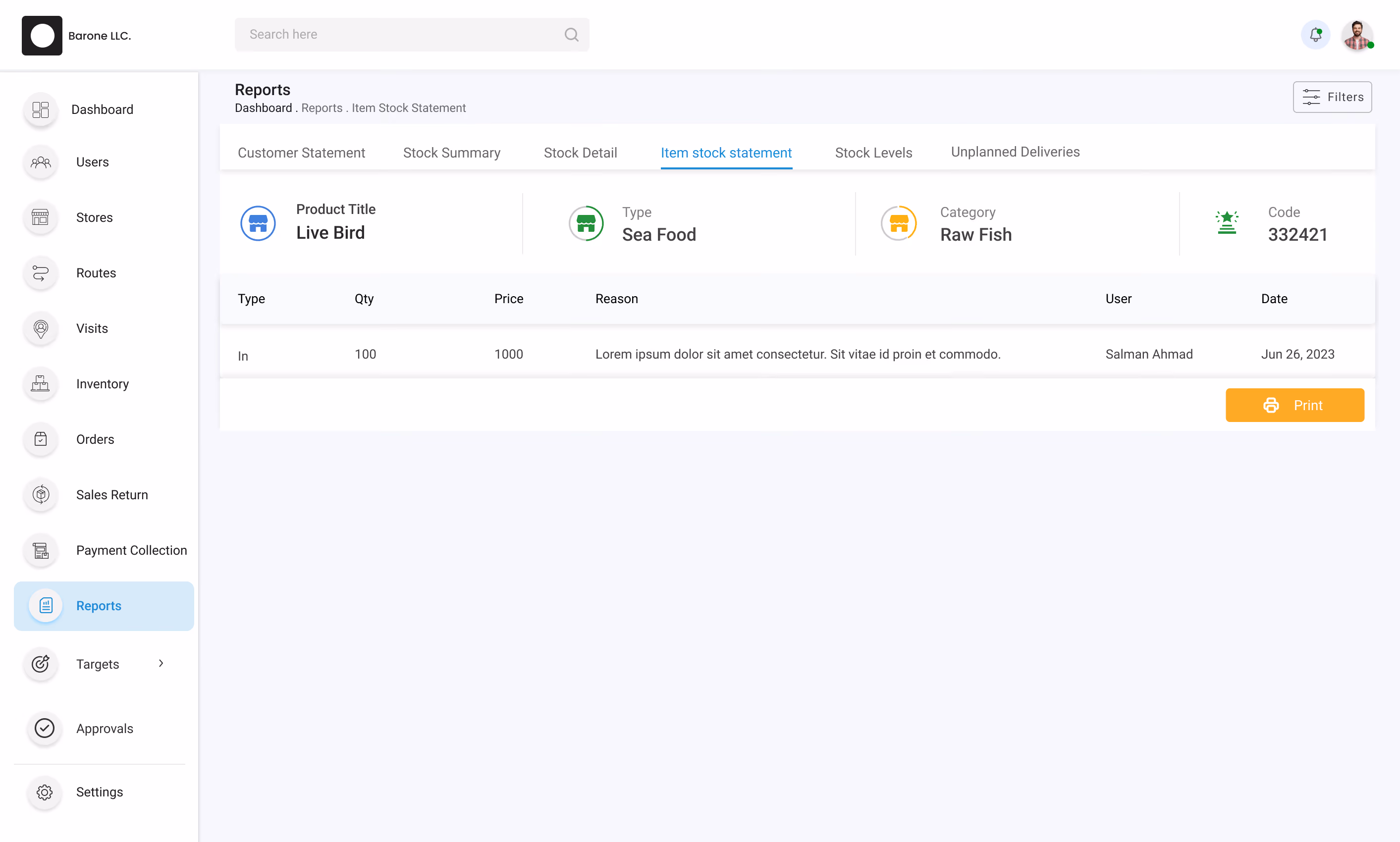The width and height of the screenshot is (1400, 842).
Task: Click the Dashboard sidebar icon
Action: pyautogui.click(x=41, y=109)
